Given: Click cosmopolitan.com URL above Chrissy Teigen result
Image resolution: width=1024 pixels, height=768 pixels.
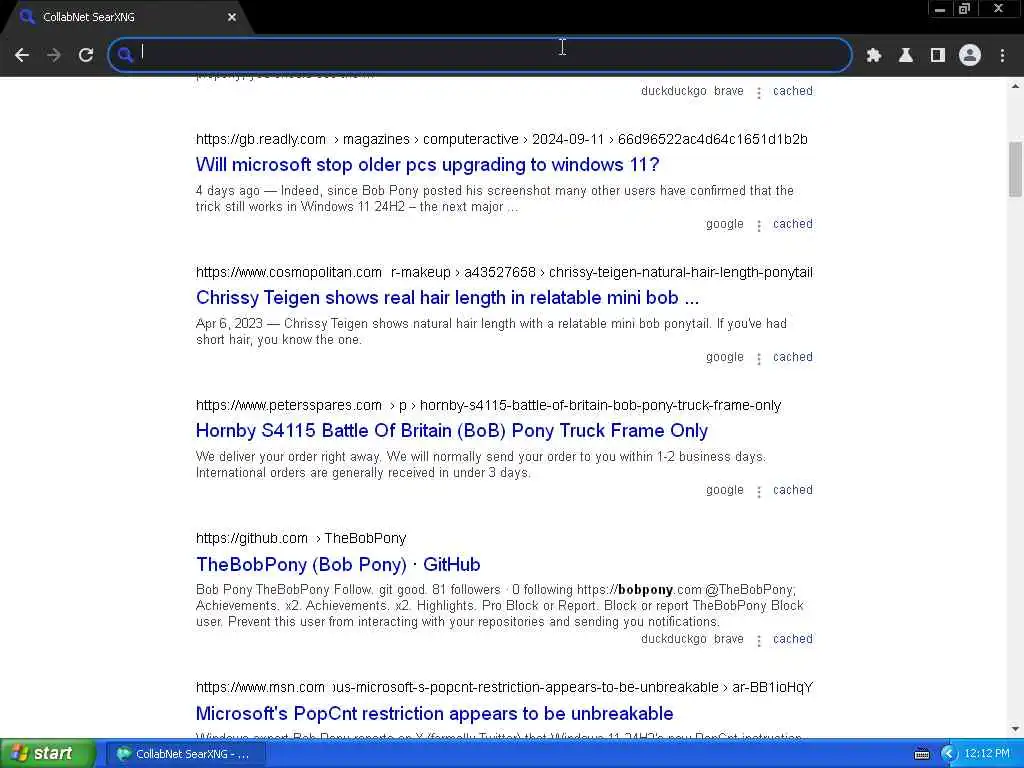Looking at the screenshot, I should point(504,272).
